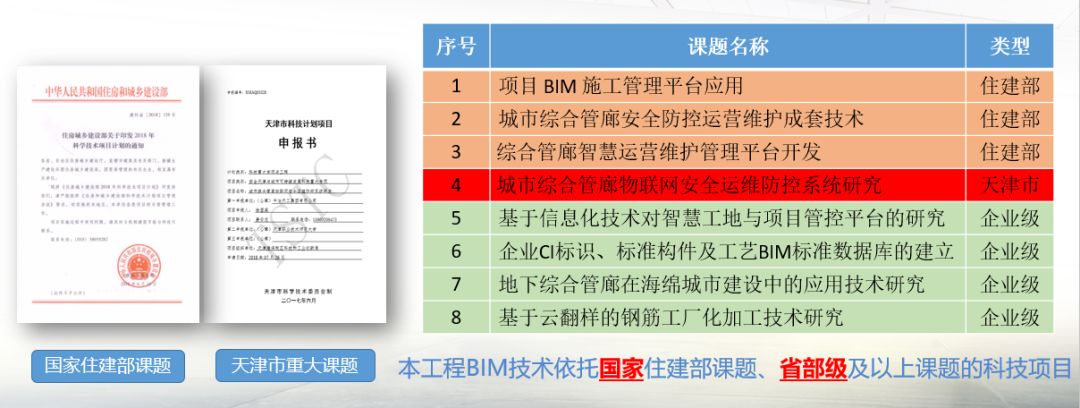
Task: Click the 天津市重大课题 button
Action: (295, 365)
